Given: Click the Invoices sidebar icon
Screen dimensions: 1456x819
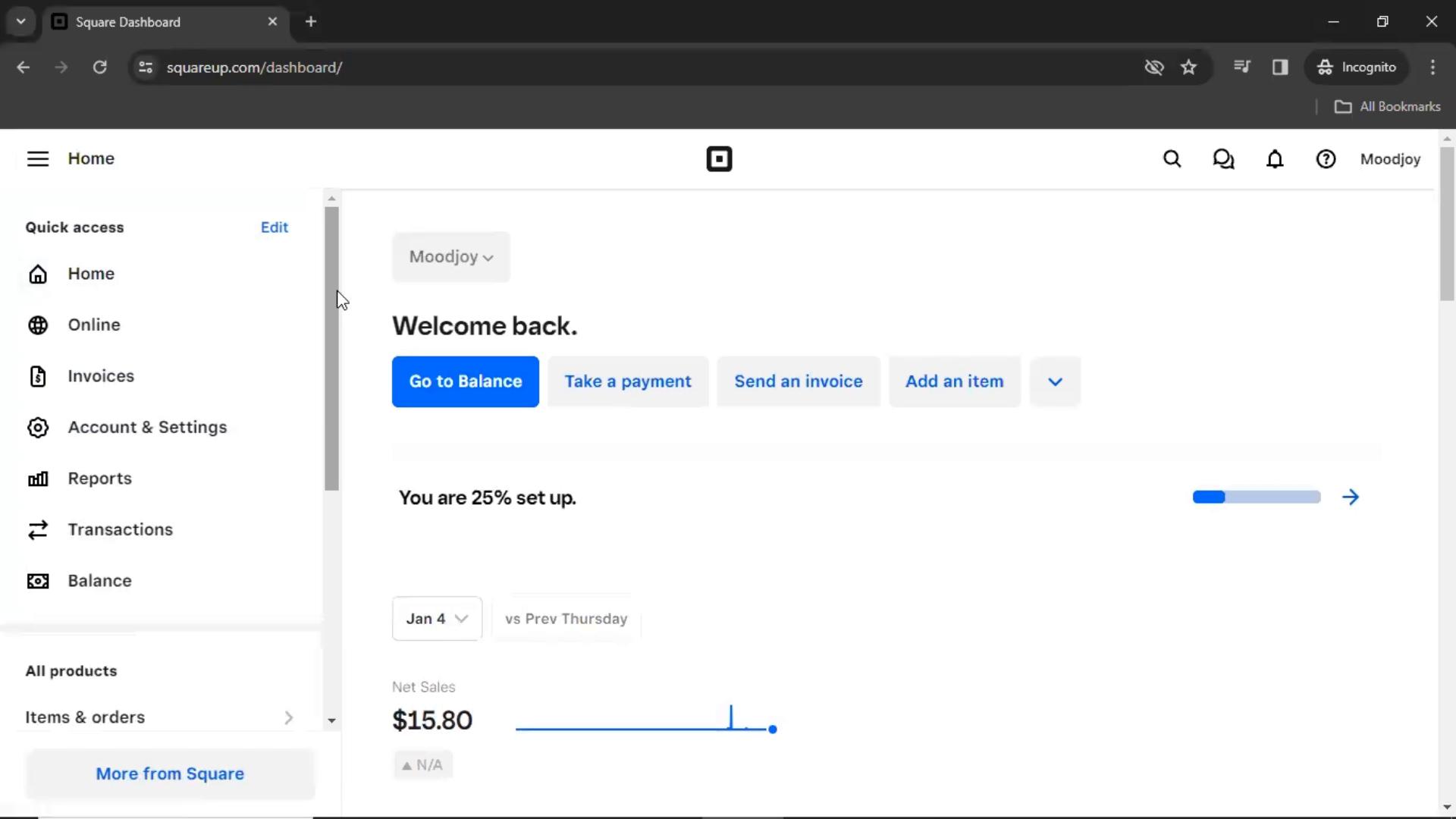Looking at the screenshot, I should coord(38,375).
